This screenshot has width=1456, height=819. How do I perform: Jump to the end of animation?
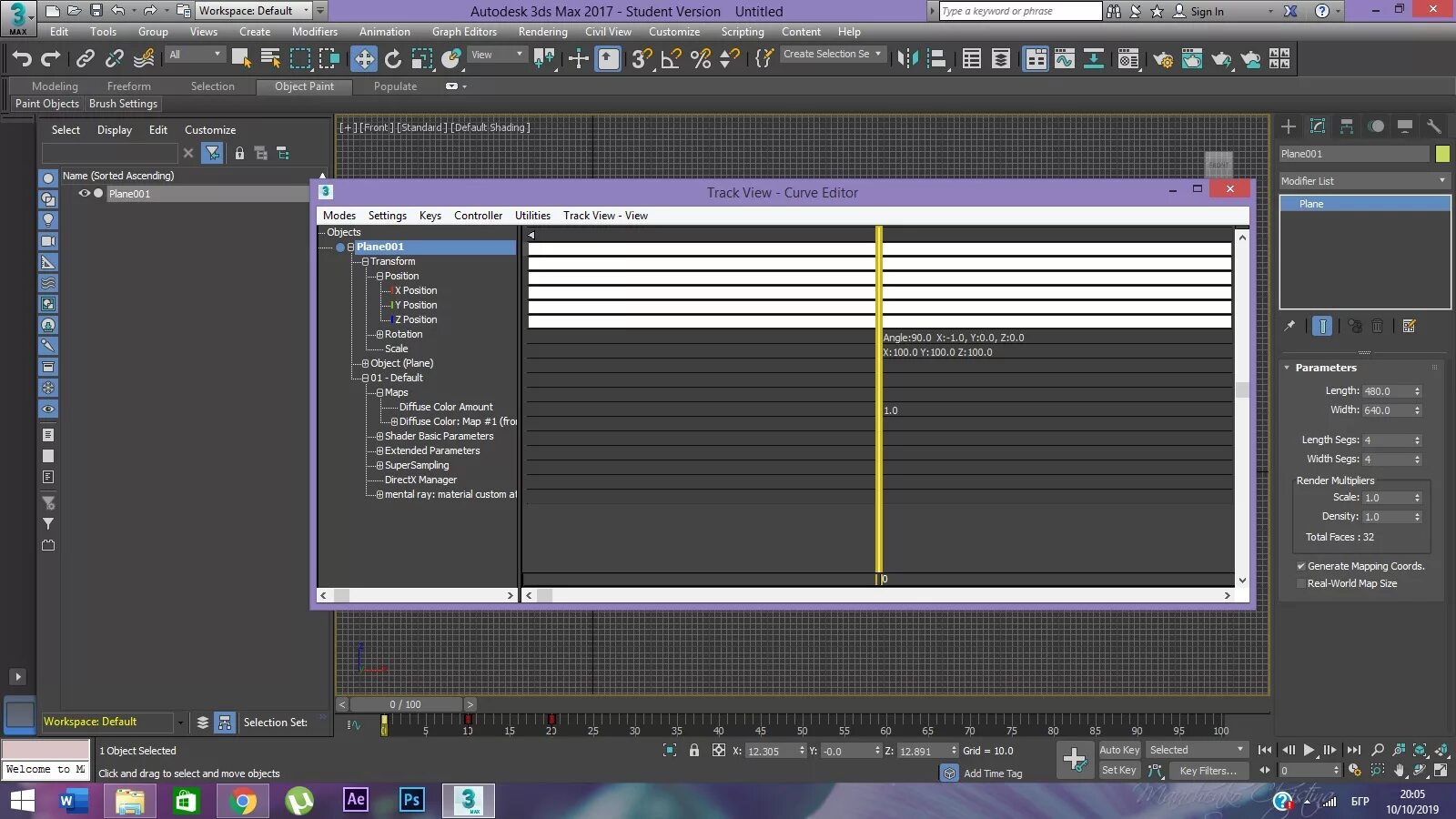(1354, 751)
